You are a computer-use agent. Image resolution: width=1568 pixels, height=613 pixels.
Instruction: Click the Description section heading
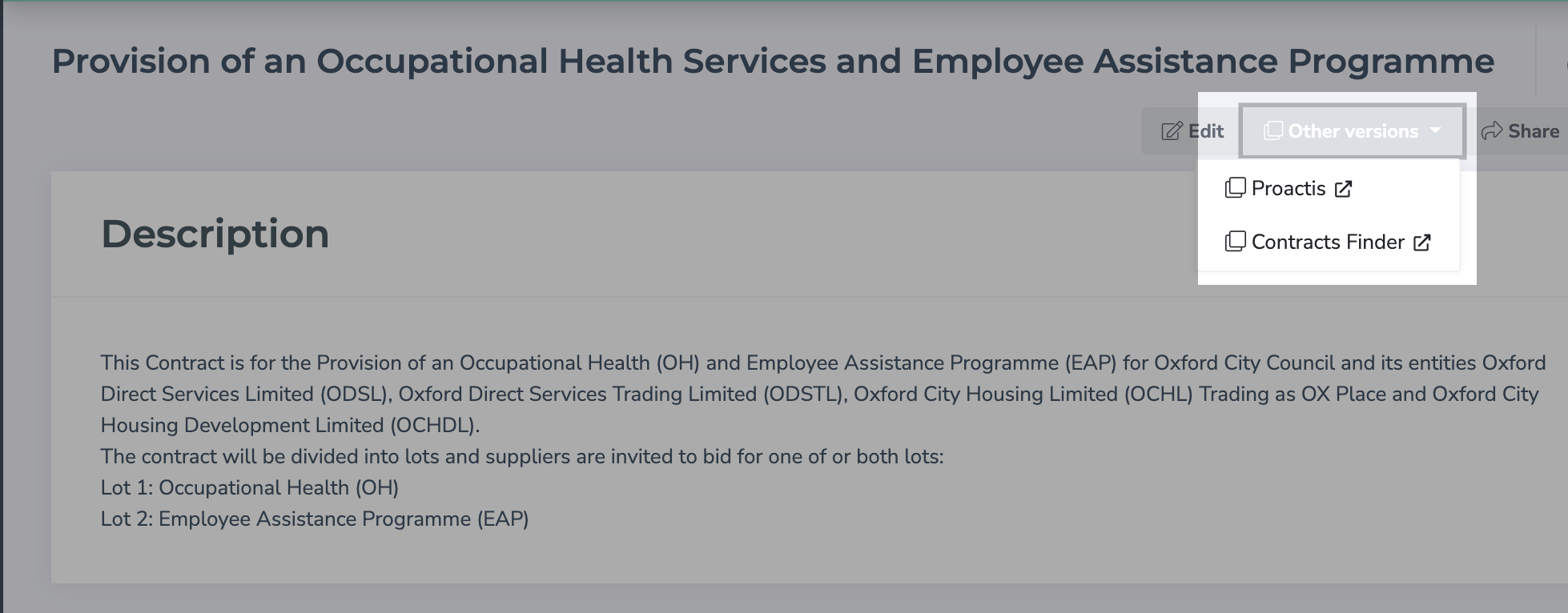pos(215,234)
